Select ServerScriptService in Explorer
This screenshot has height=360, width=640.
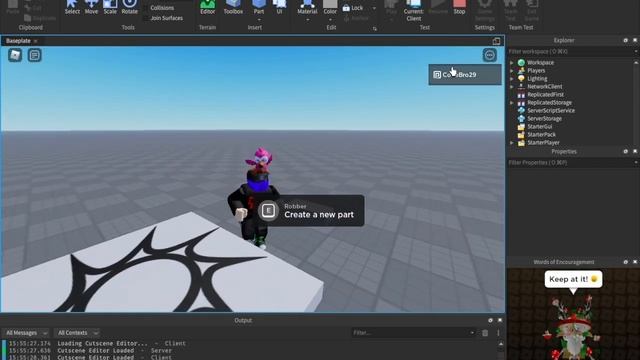pos(551,110)
